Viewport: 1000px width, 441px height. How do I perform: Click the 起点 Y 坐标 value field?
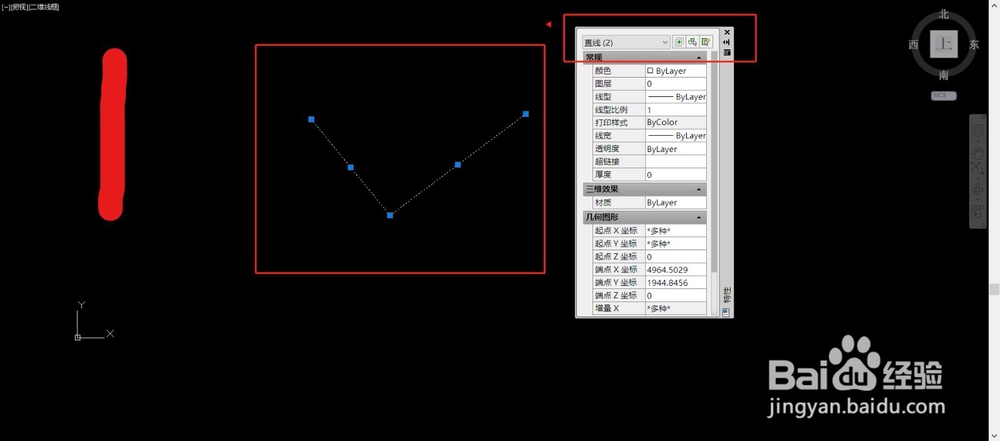(675, 244)
